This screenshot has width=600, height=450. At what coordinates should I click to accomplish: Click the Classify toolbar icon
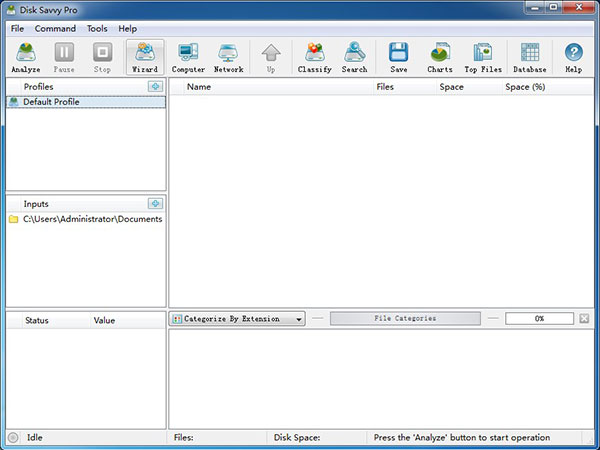pos(314,58)
